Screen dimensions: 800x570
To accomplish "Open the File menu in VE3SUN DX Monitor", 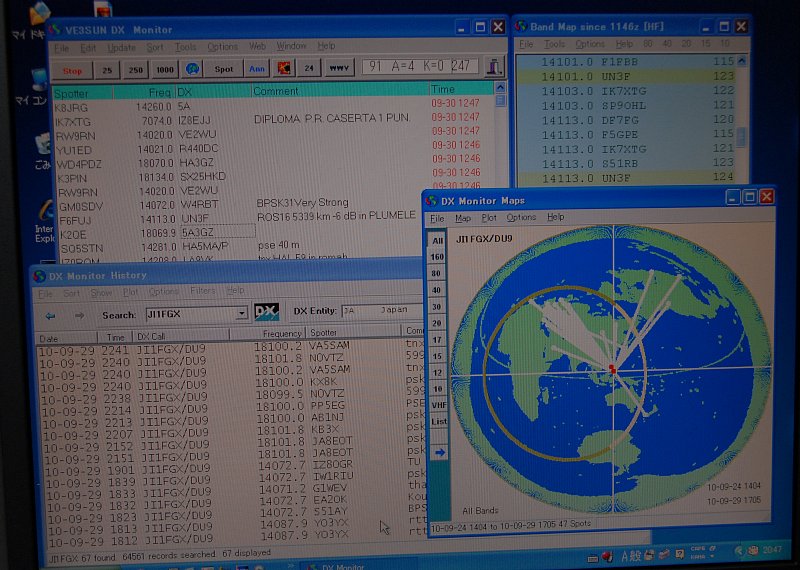I will (61, 48).
